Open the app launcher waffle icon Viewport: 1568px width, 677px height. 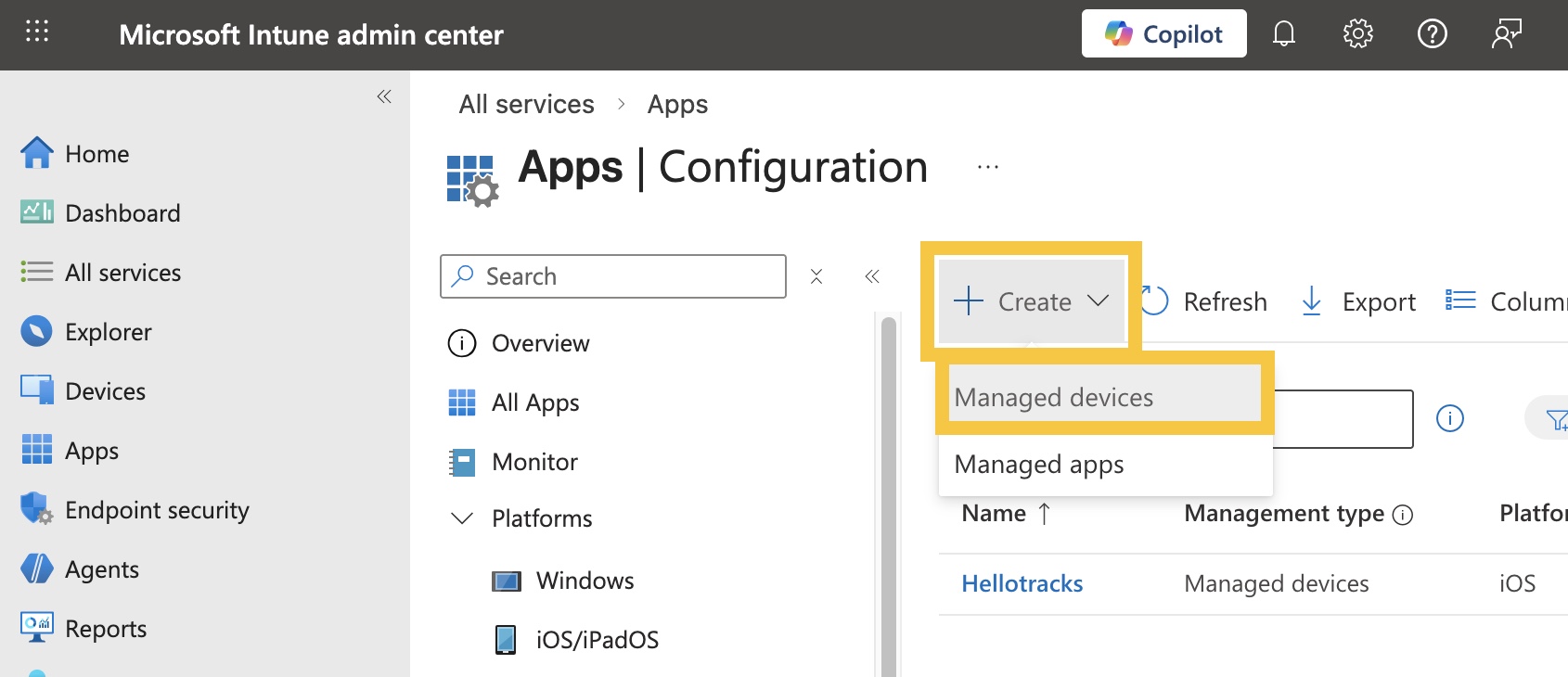tap(37, 32)
